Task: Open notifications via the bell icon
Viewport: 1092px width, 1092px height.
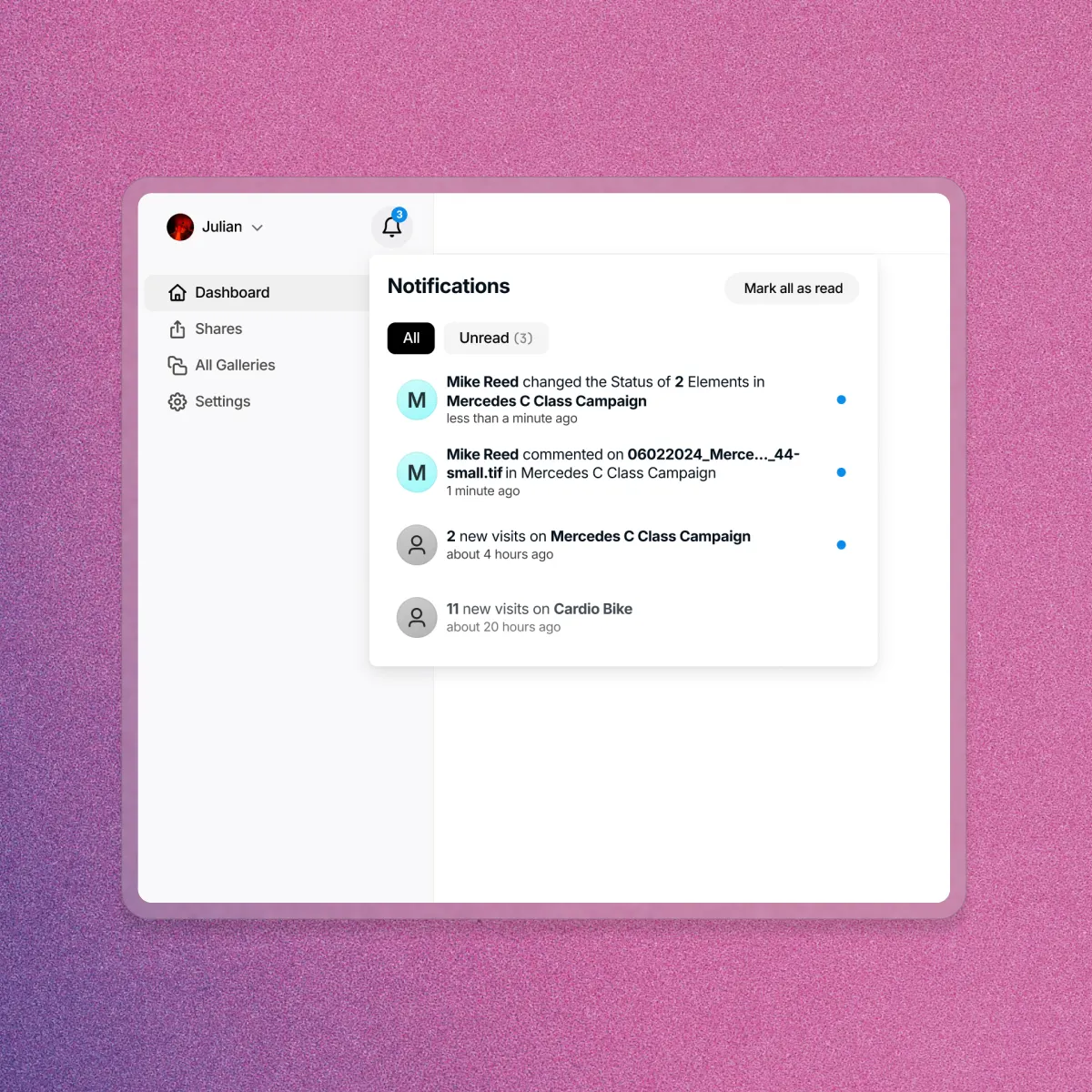Action: pos(391,227)
